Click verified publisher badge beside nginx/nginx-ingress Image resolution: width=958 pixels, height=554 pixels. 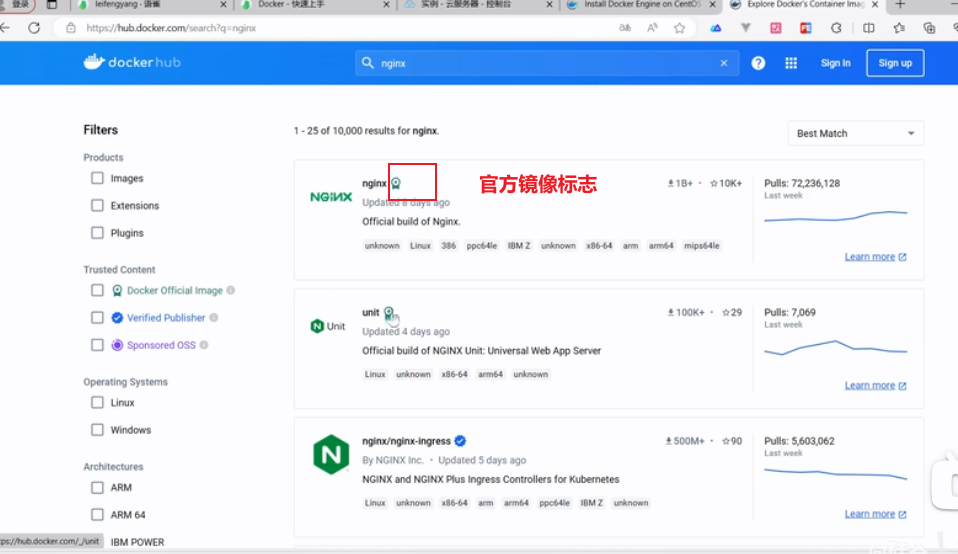tap(460, 441)
